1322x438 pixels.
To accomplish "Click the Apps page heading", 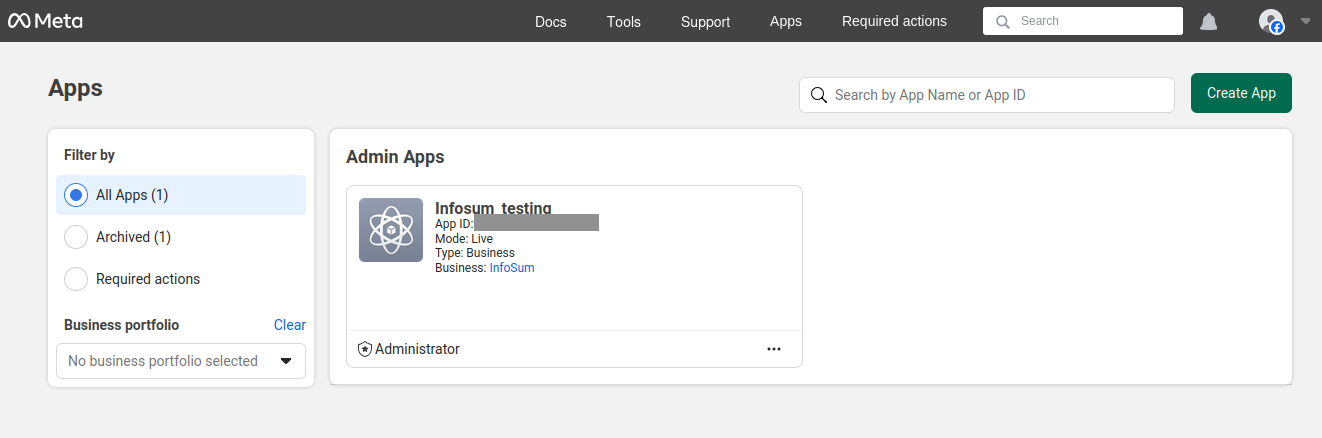I will tap(75, 88).
